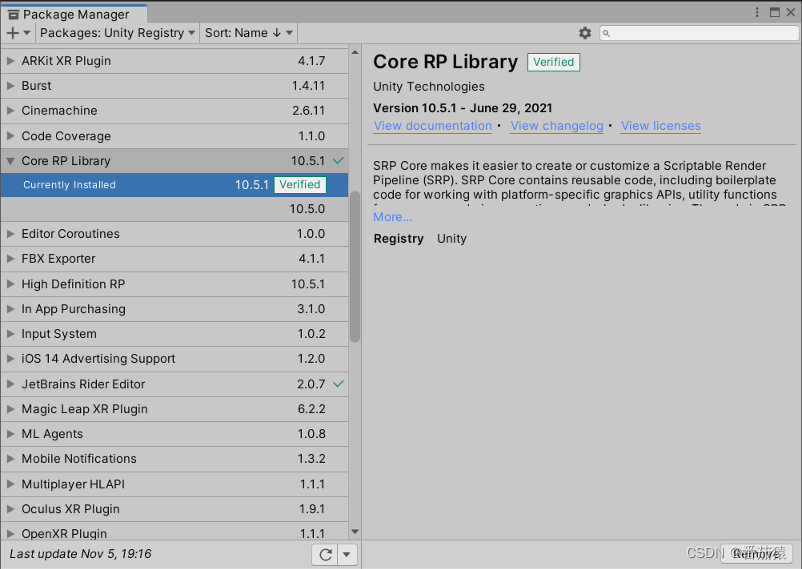This screenshot has height=569, width=802.
Task: Expand the ML Agents package
Action: click(11, 434)
